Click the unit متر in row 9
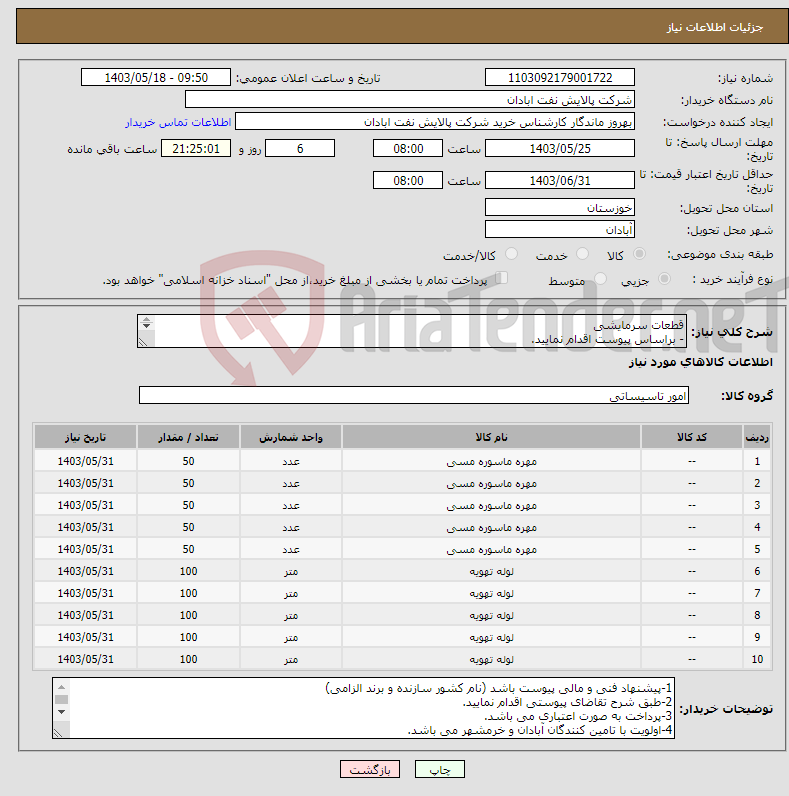Screen dimensions: 789x796 [x=291, y=638]
